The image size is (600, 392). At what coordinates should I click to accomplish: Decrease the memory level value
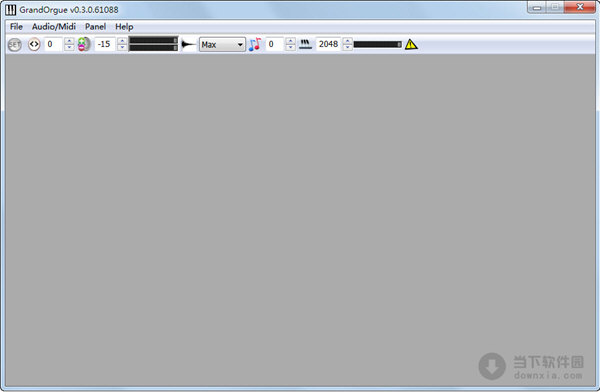[x=69, y=48]
